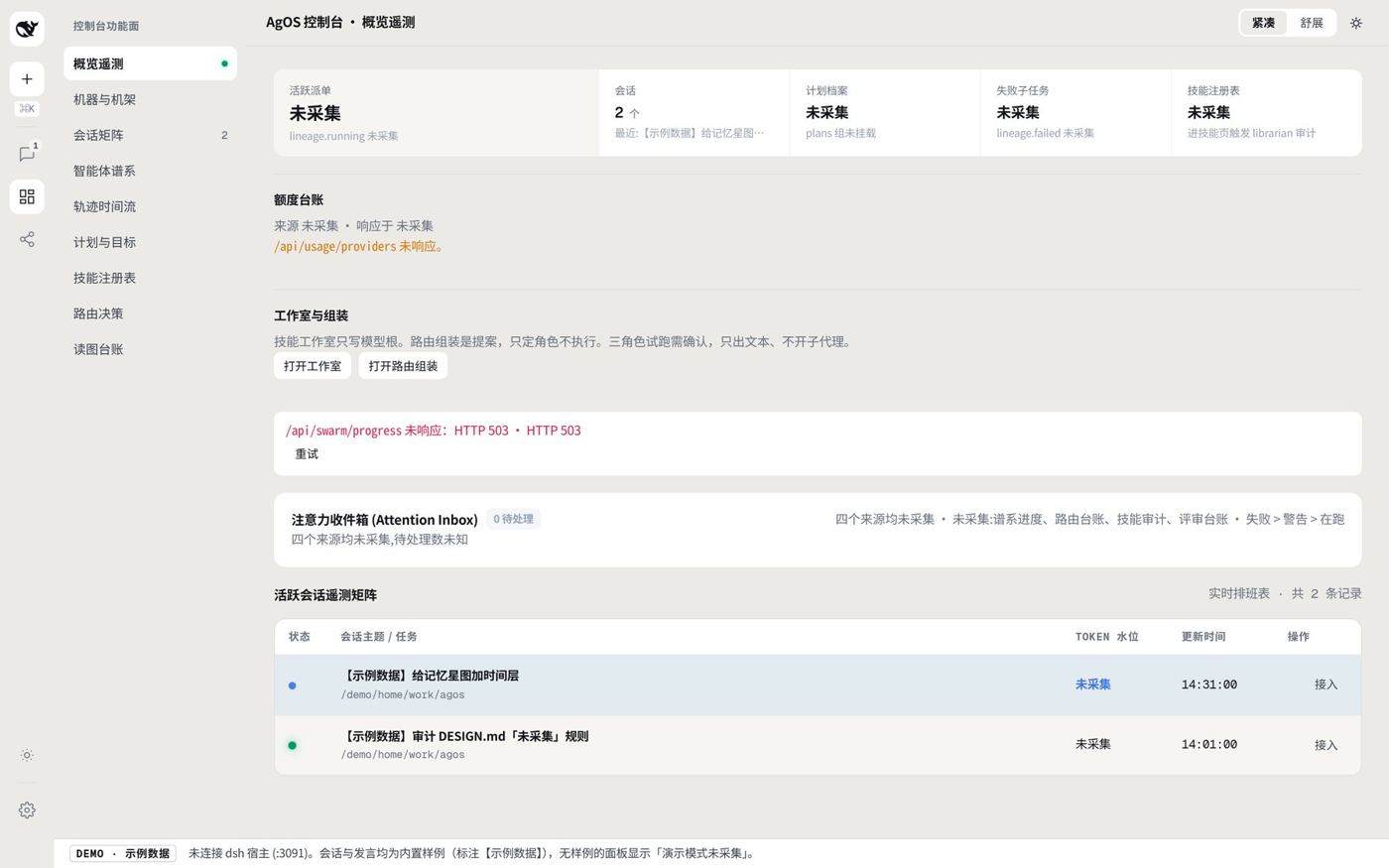Select the 技能注册表 summary card
1389x868 pixels.
tap(1266, 113)
